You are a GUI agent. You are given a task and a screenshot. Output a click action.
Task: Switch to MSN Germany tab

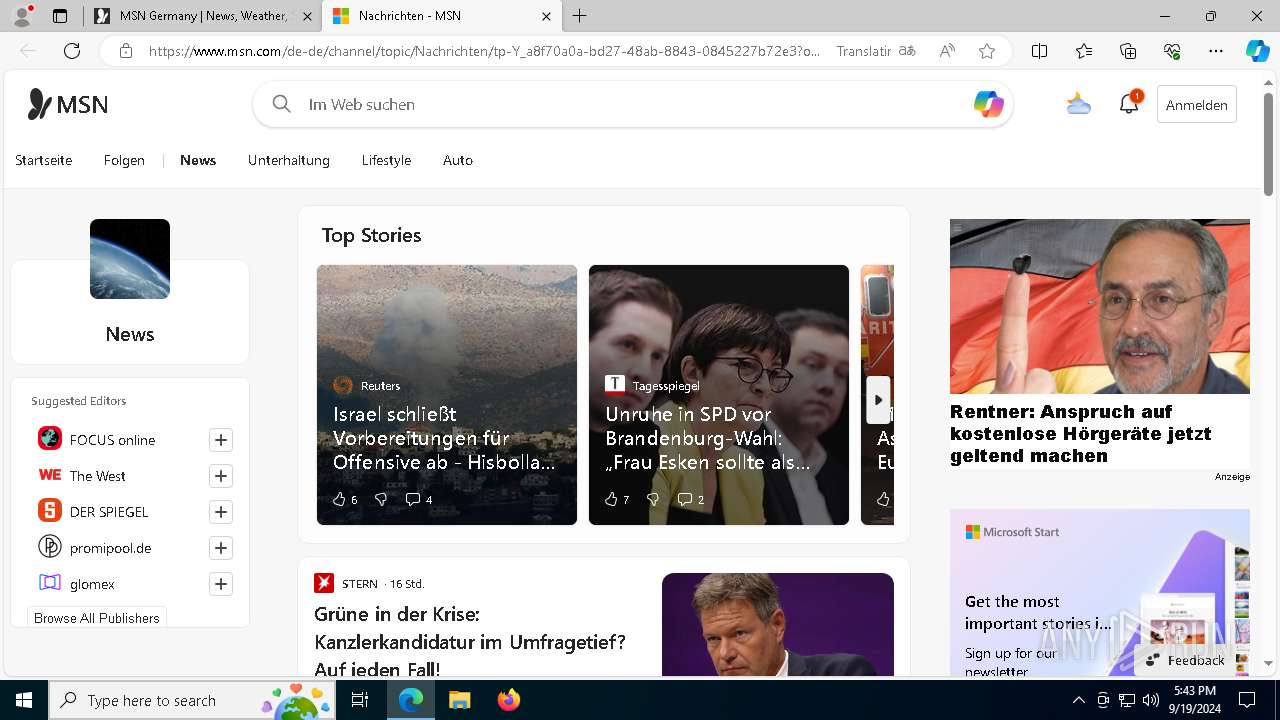point(203,16)
